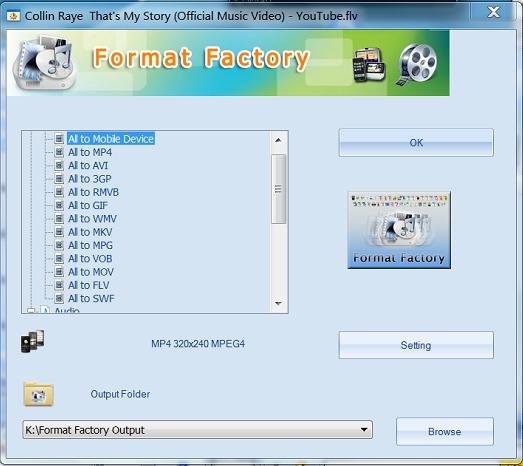Screen dimensions: 523x466
Task: Choose All to MOV
Action: coord(91,272)
